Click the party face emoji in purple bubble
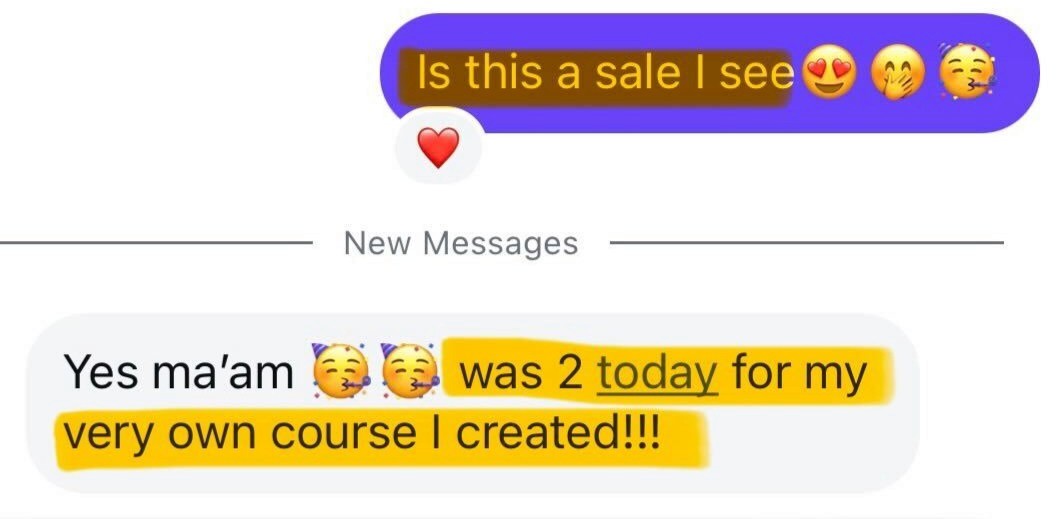 click(966, 71)
